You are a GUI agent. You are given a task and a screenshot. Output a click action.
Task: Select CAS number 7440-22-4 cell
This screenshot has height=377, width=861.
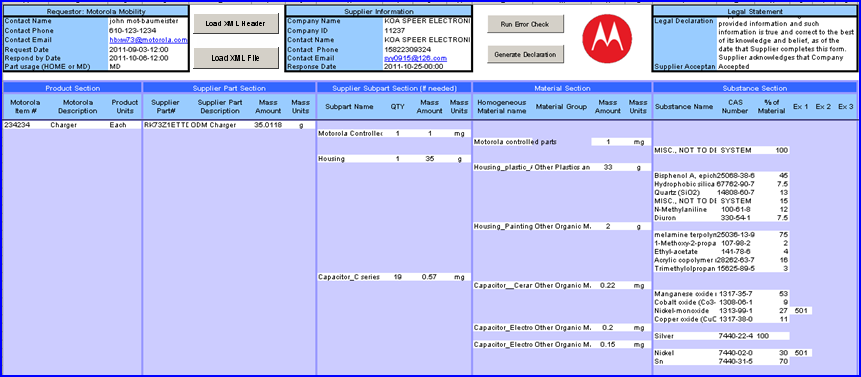click(x=736, y=335)
